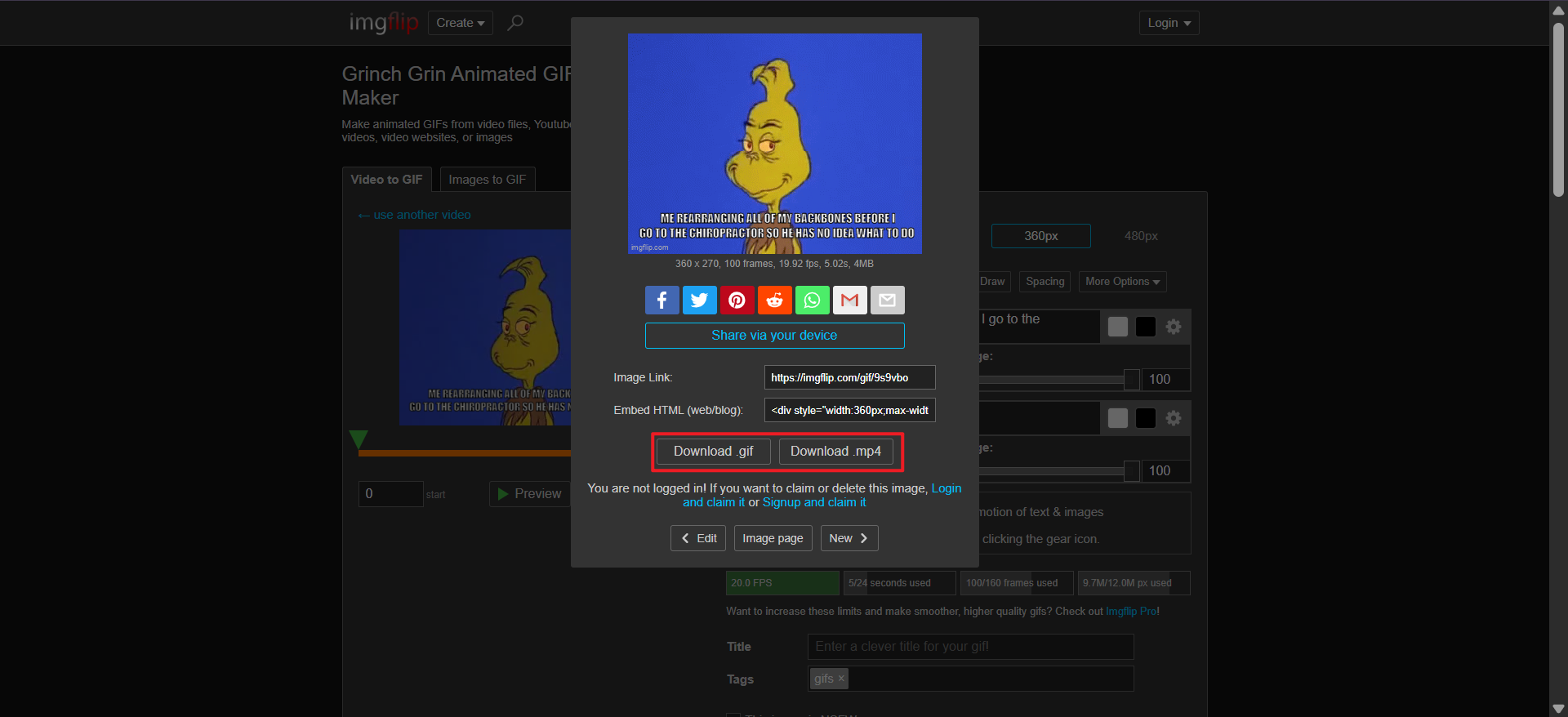
Task: Download the meme as .mp4
Action: 835,452
